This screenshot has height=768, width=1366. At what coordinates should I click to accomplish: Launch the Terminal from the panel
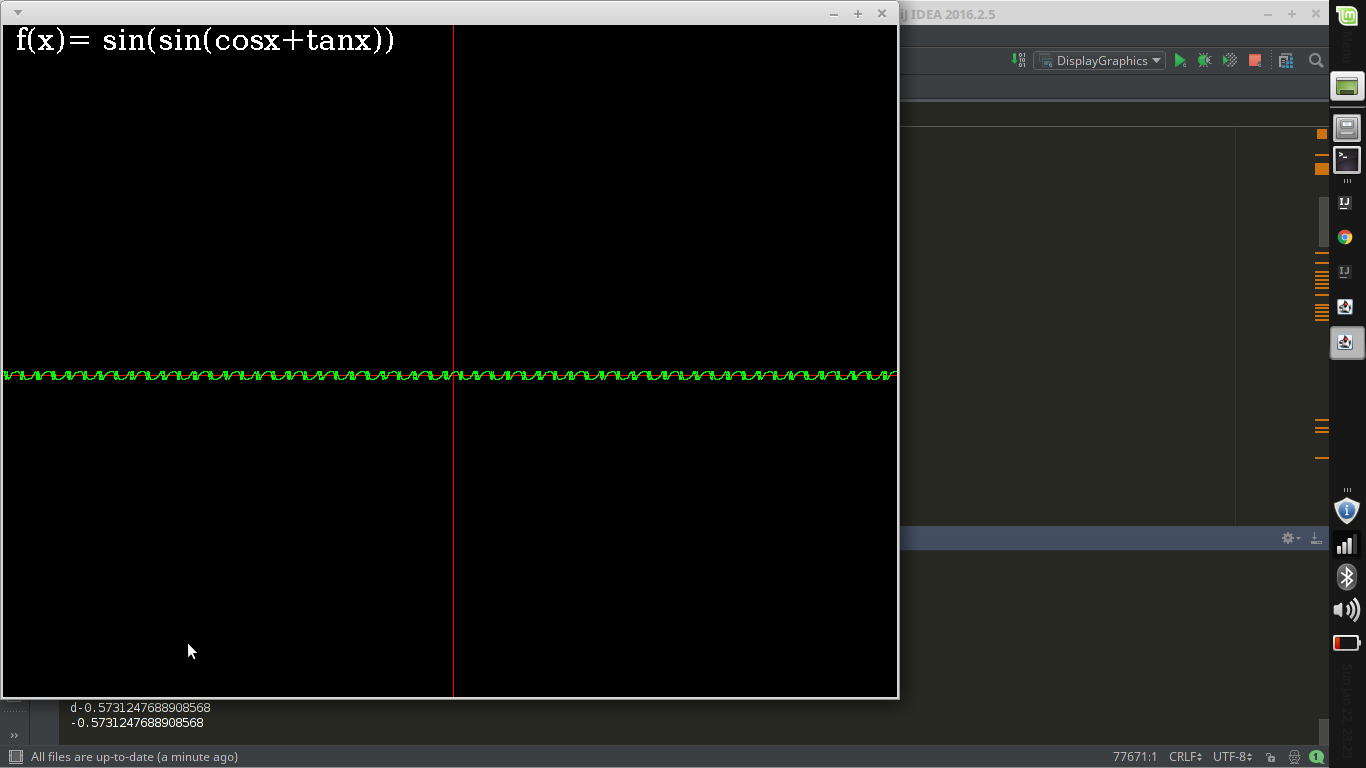click(1347, 159)
